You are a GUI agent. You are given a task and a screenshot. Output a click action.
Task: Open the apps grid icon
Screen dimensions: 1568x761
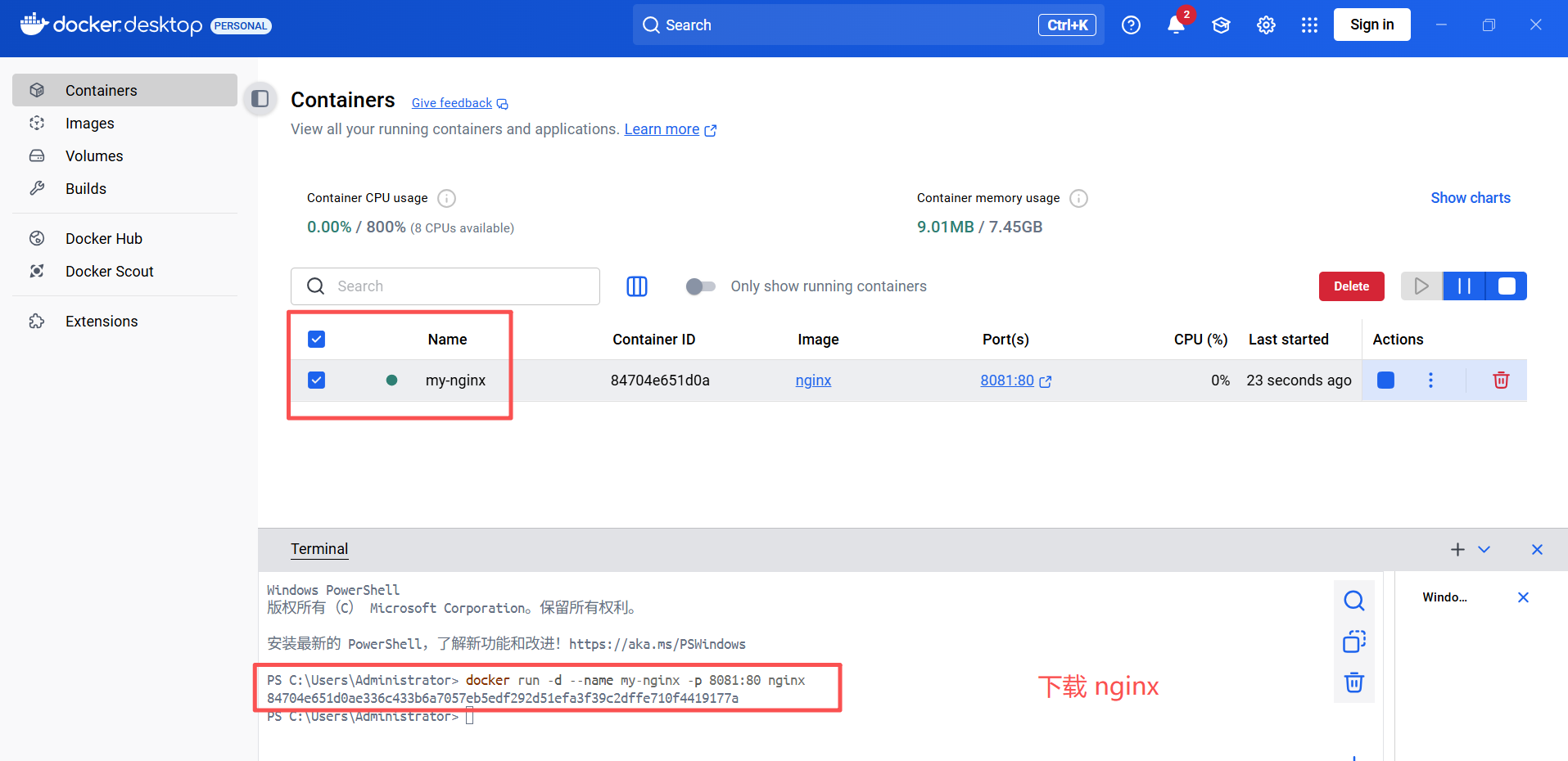tap(1309, 25)
